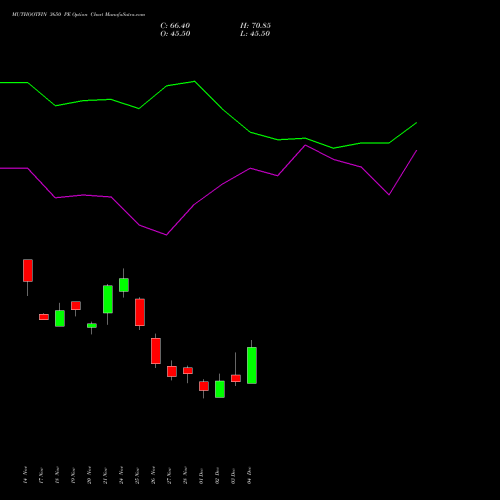
Task: Click the 27 Nov date label
Action: coord(170,475)
